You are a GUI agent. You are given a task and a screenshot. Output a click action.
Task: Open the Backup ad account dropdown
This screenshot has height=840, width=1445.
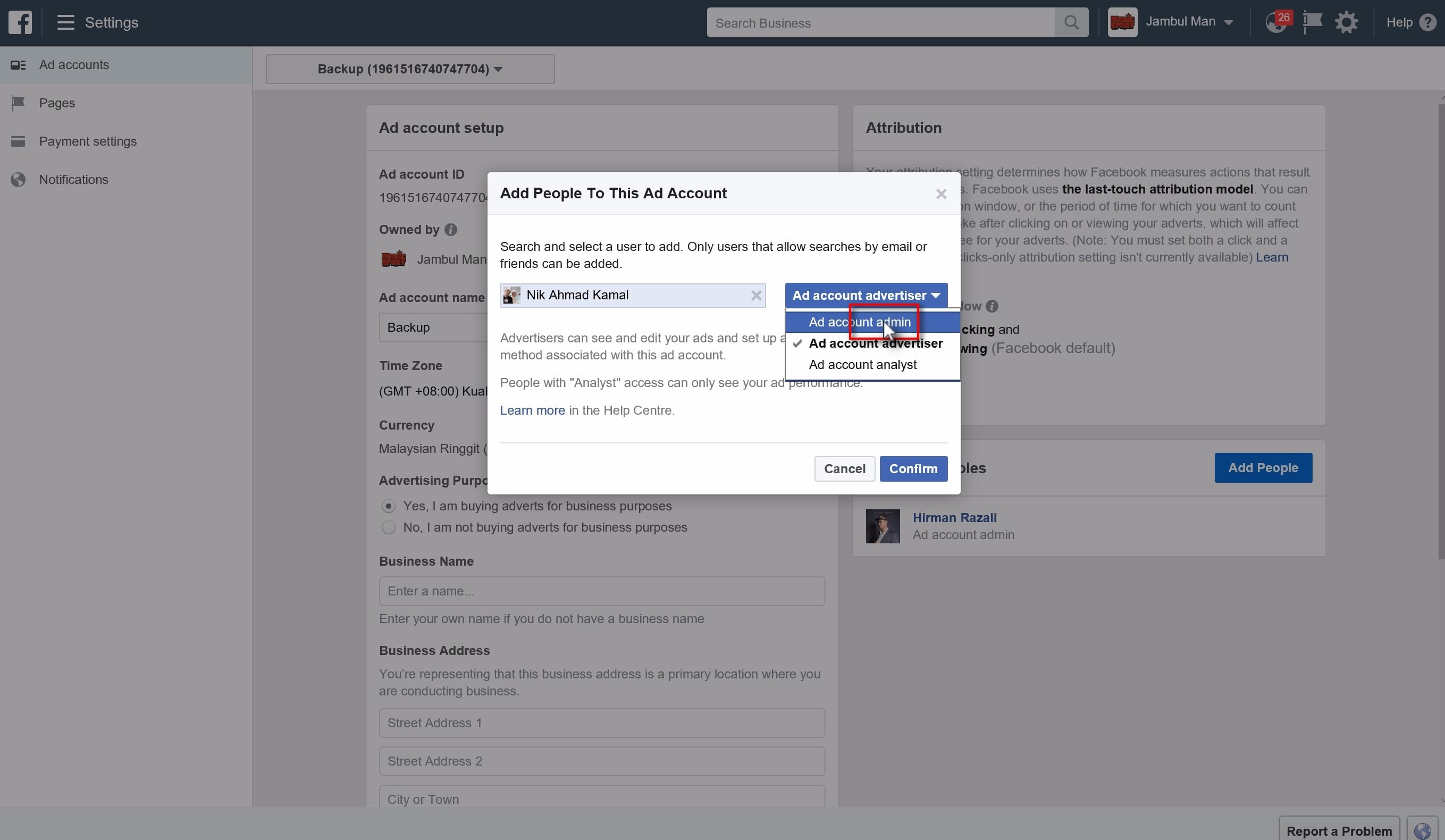tap(410, 69)
